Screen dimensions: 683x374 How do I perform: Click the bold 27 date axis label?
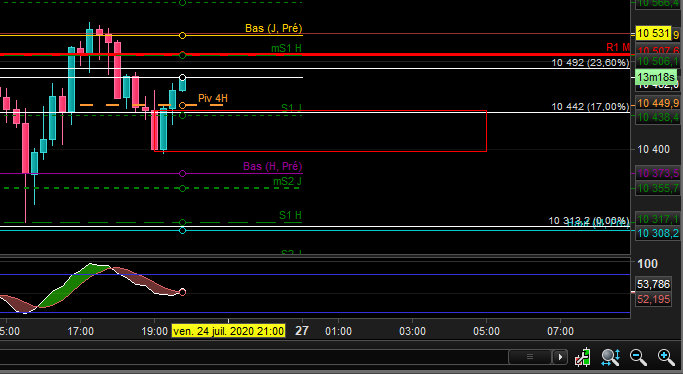tap(302, 331)
